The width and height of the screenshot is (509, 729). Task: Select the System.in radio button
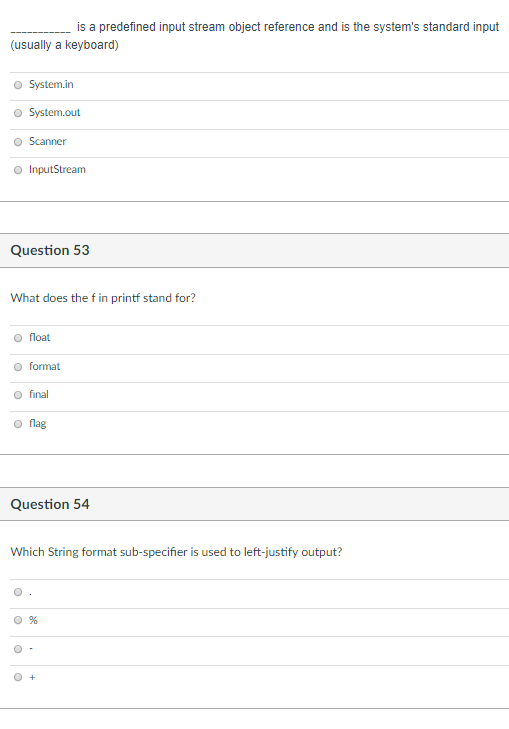click(18, 85)
